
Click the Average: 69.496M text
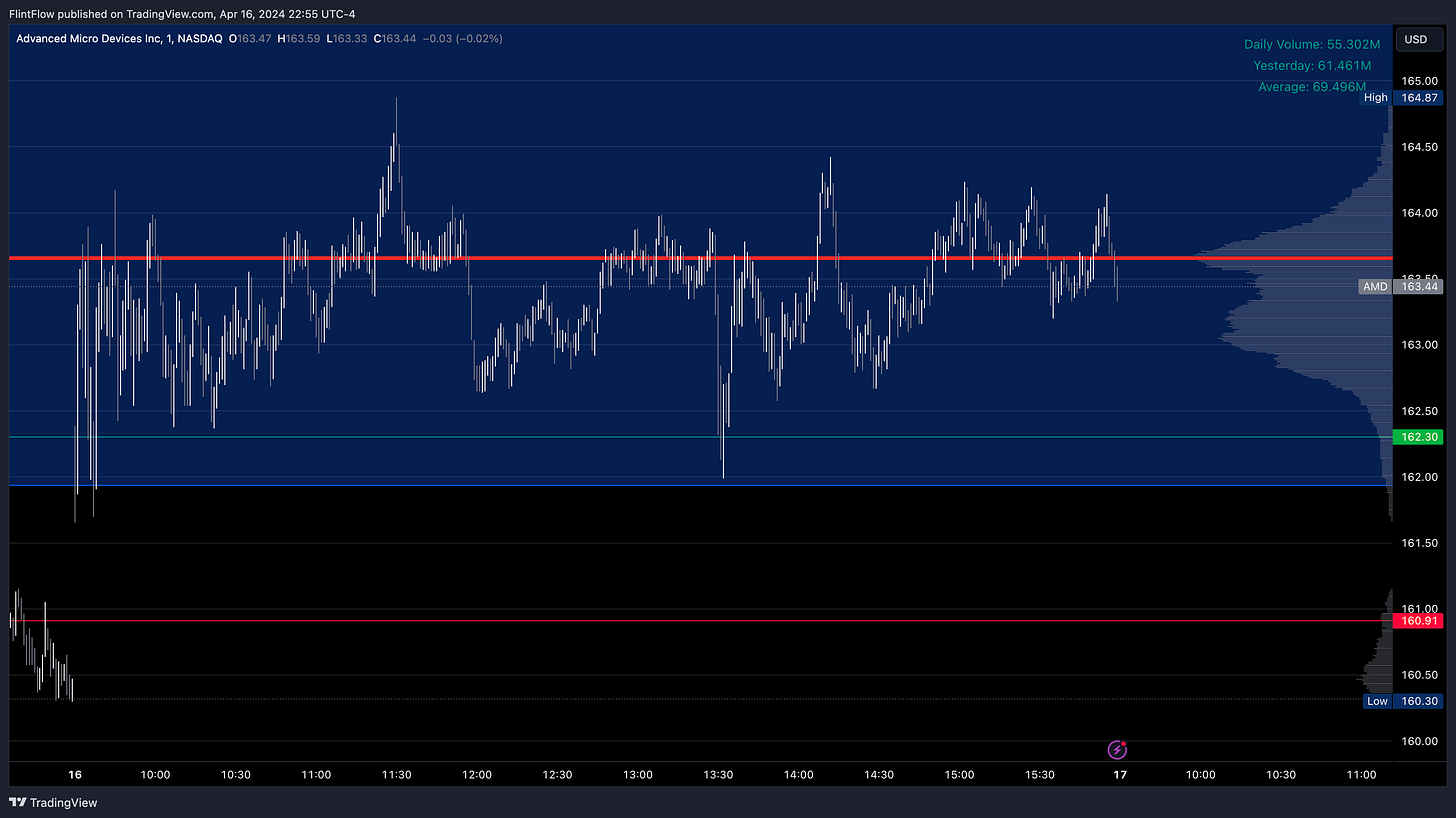1312,87
